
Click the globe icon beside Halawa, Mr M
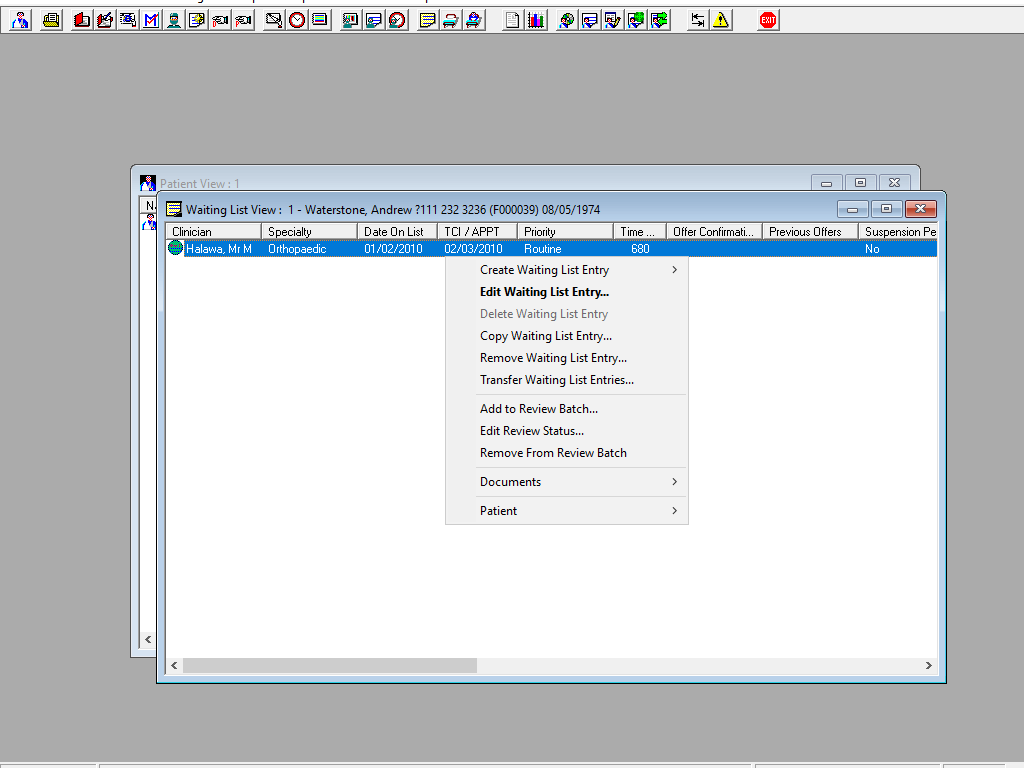[x=175, y=248]
